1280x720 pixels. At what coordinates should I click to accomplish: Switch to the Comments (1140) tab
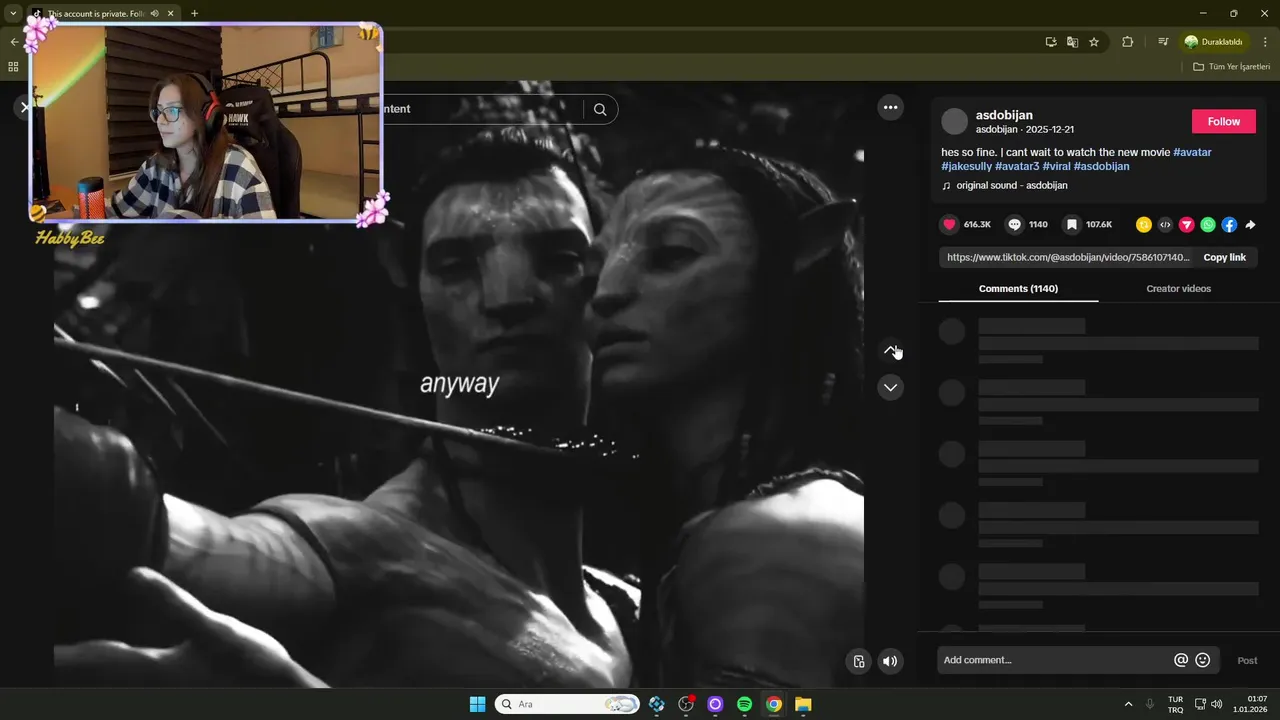tap(1018, 288)
